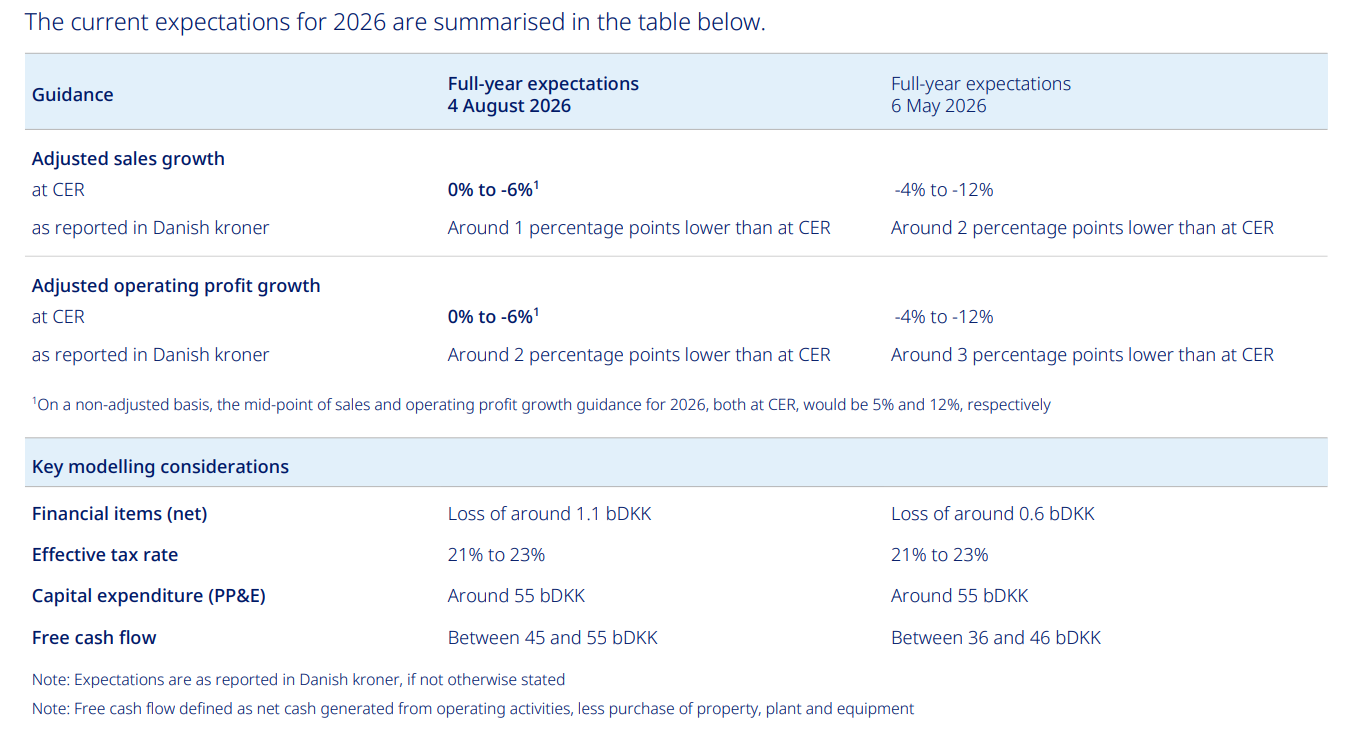Screen dimensions: 1362x746
Task: Select the 4 August 2026 expectations header
Action: pos(543,95)
